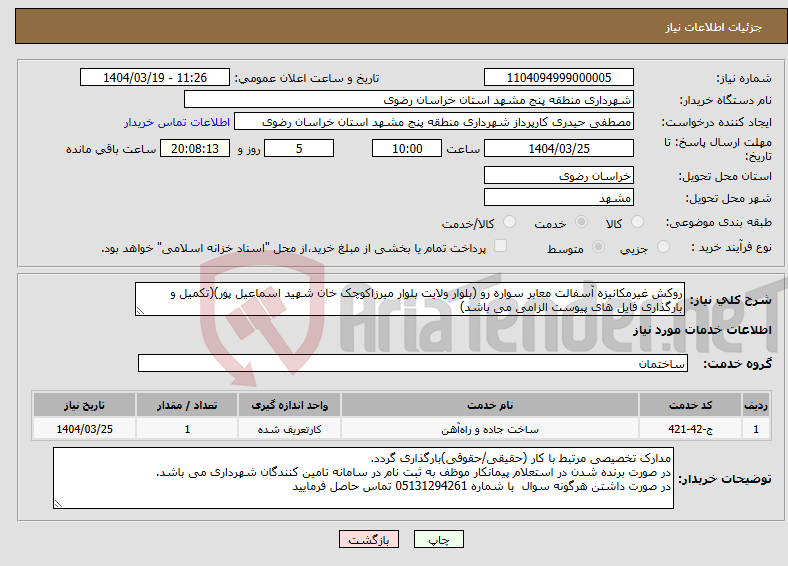Click the general description text area
Image resolution: width=788 pixels, height=566 pixels.
(410, 299)
